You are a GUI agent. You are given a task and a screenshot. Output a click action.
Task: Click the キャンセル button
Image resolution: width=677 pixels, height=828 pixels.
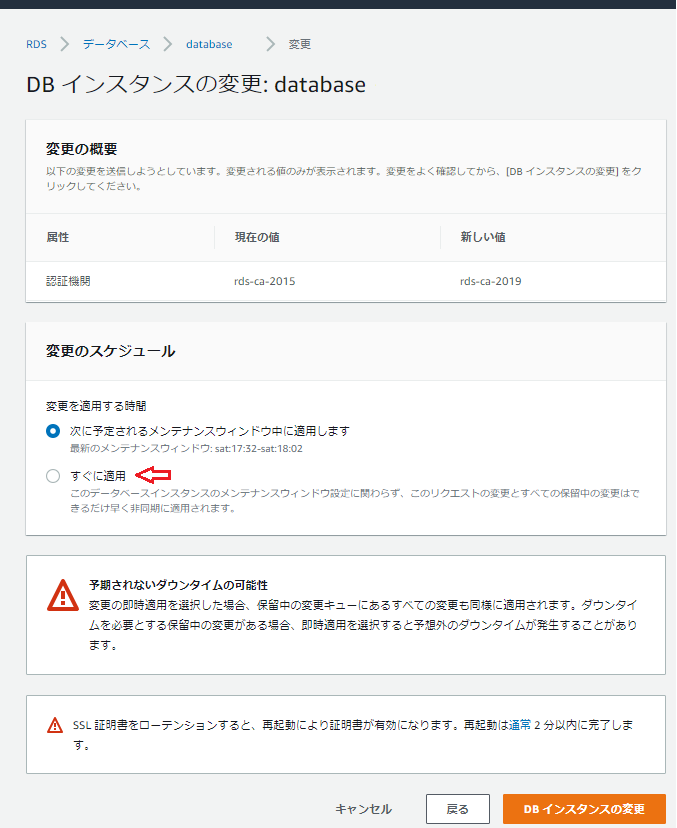point(364,809)
